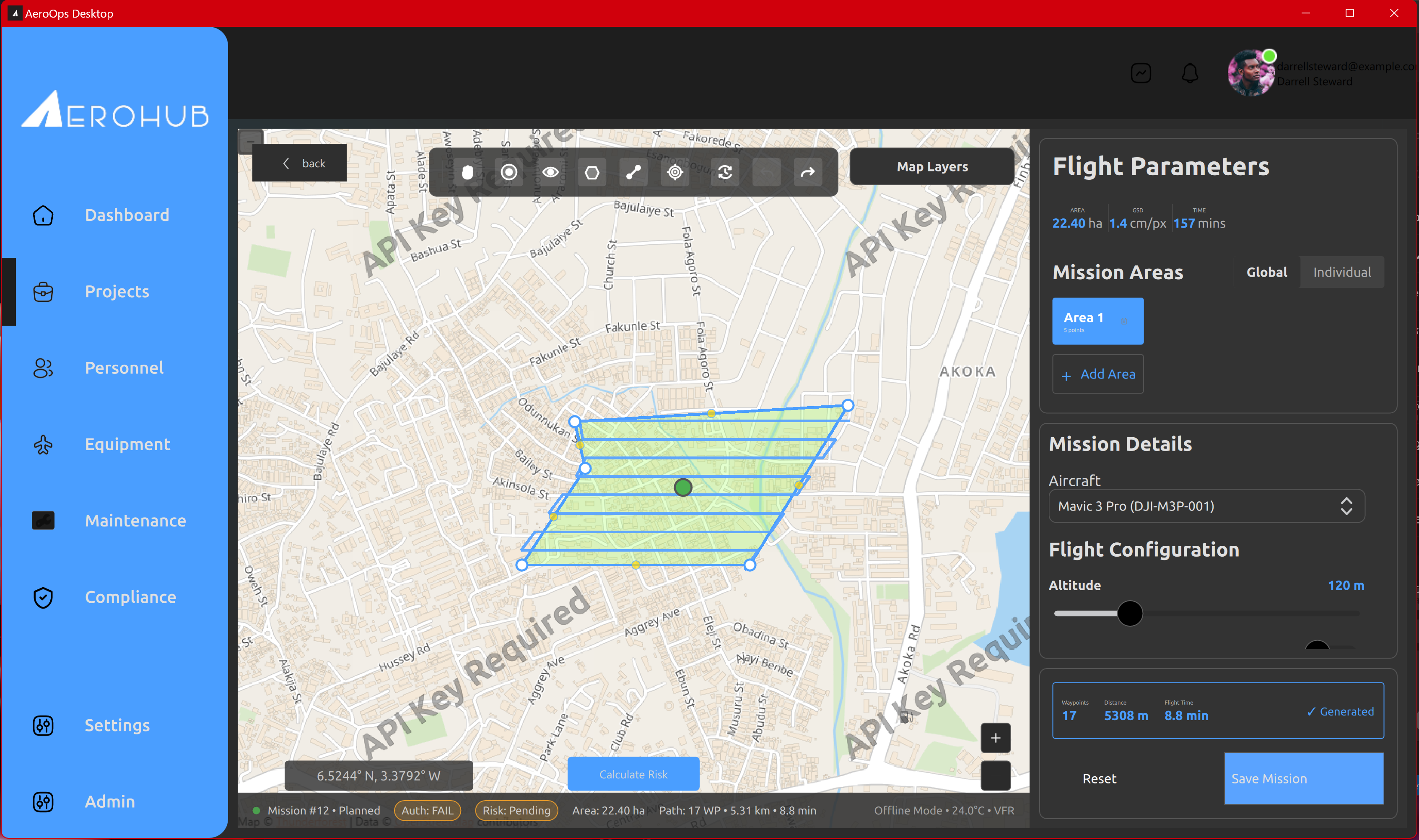Click the Calculate Risk button
Image resolution: width=1419 pixels, height=840 pixels.
633,774
